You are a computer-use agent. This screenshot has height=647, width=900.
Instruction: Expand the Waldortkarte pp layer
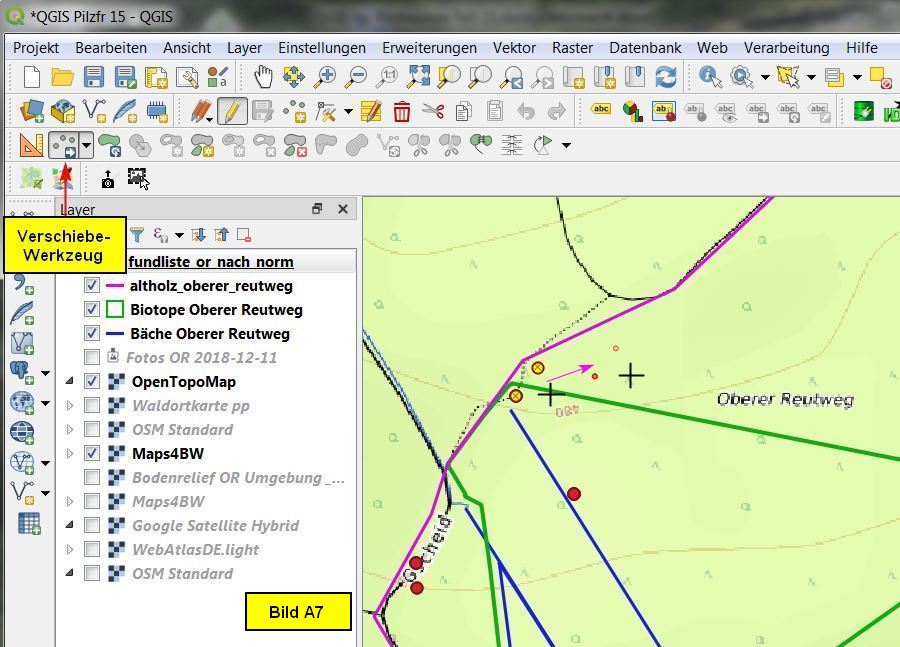[70, 406]
